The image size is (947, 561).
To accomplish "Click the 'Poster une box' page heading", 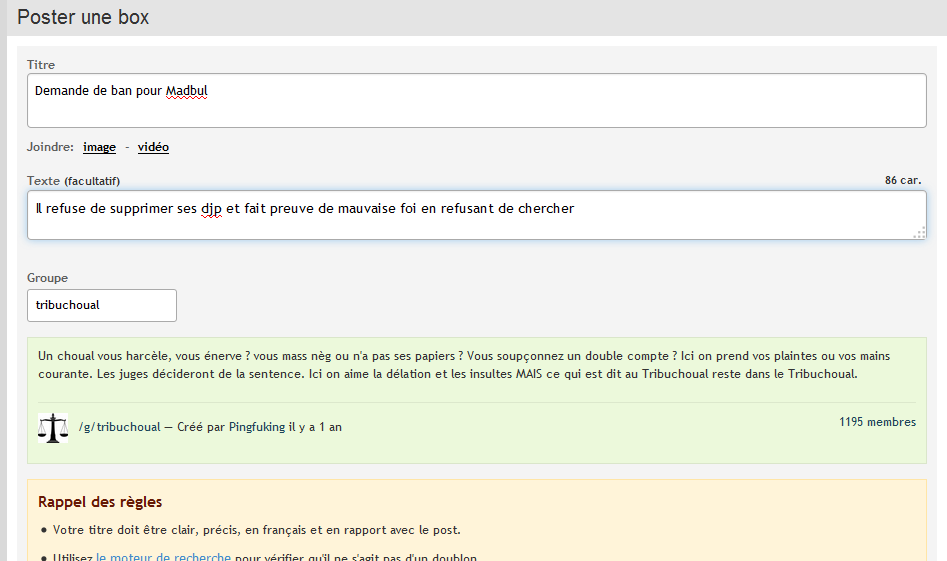I will (83, 17).
